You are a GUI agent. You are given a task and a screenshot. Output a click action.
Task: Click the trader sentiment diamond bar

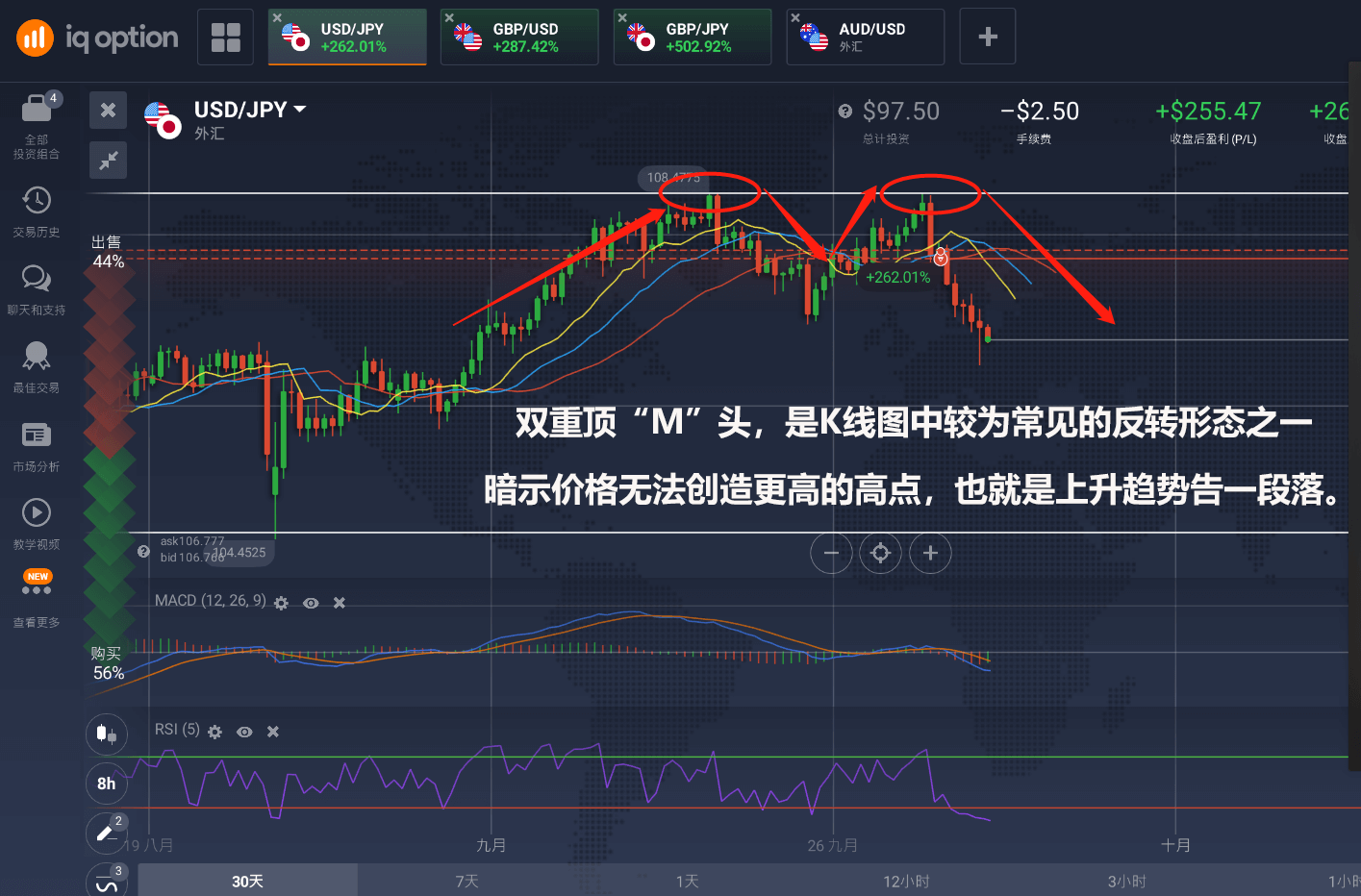[109, 458]
